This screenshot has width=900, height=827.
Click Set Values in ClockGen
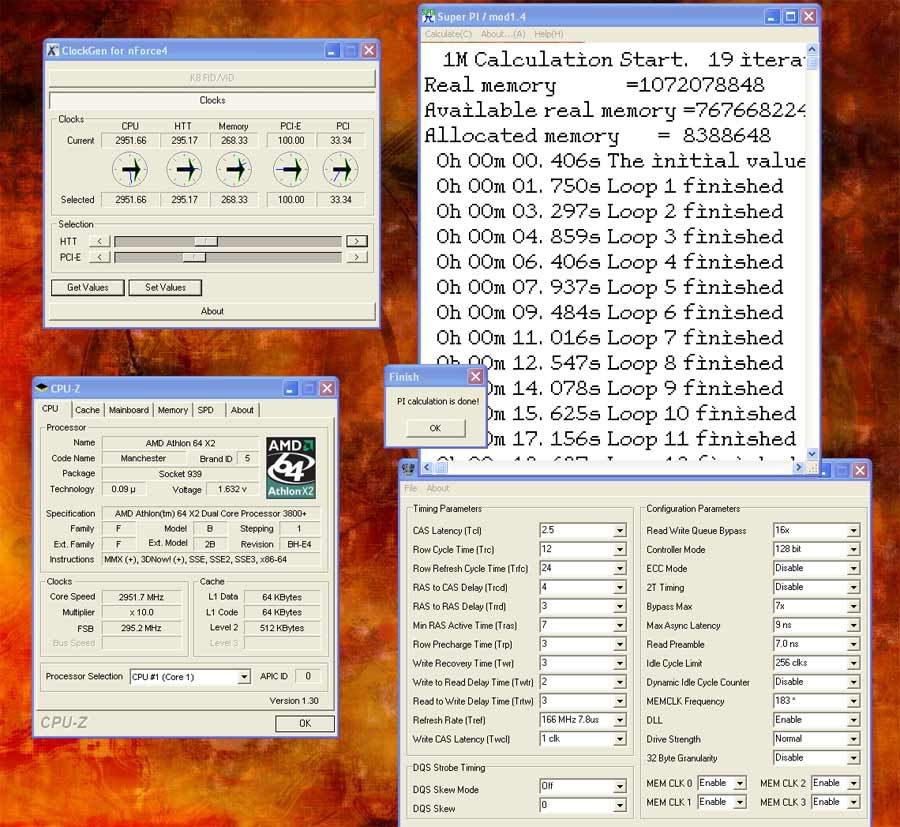pos(165,288)
